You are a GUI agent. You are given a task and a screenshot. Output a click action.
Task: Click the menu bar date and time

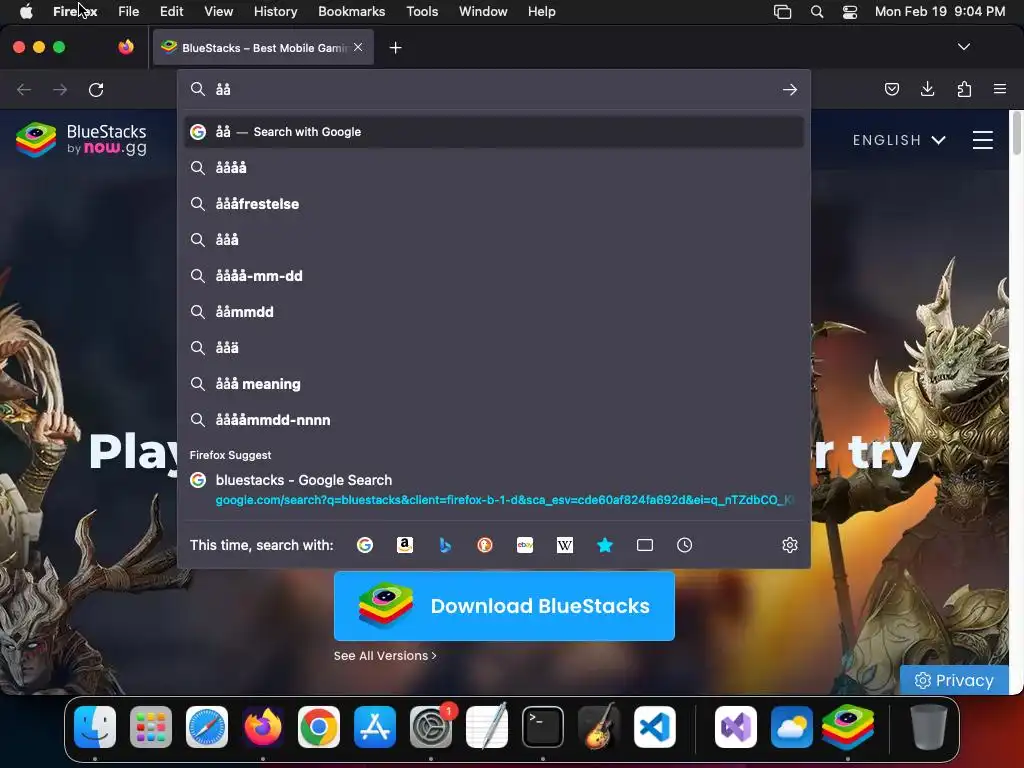click(x=940, y=12)
